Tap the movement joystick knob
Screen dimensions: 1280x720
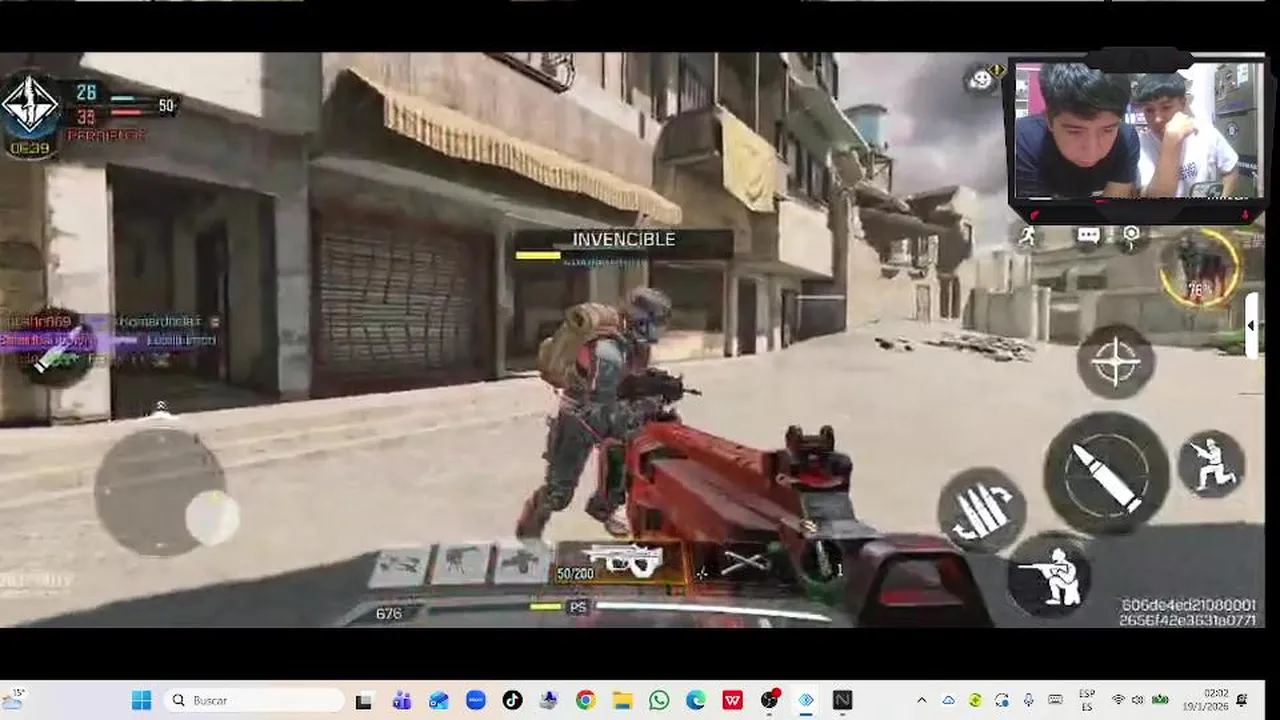[212, 517]
